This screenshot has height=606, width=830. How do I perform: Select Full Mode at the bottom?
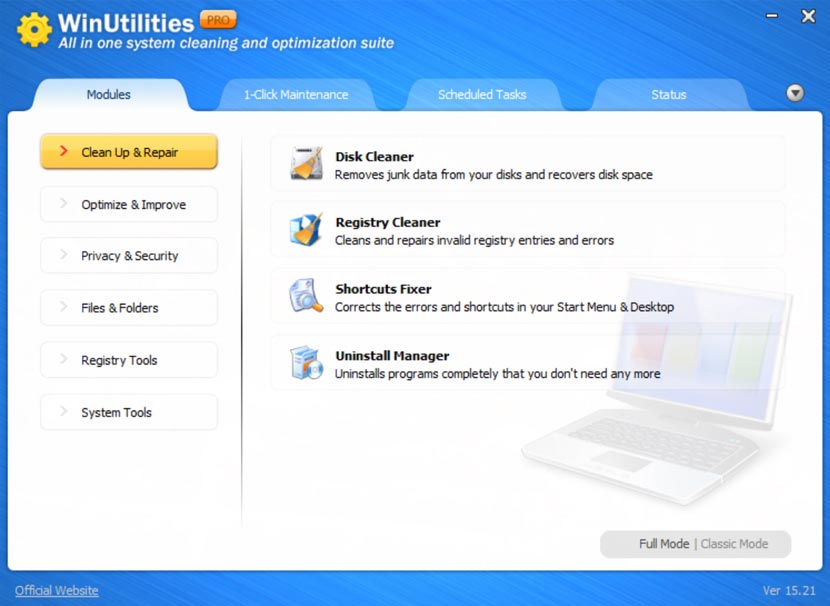[x=665, y=544]
